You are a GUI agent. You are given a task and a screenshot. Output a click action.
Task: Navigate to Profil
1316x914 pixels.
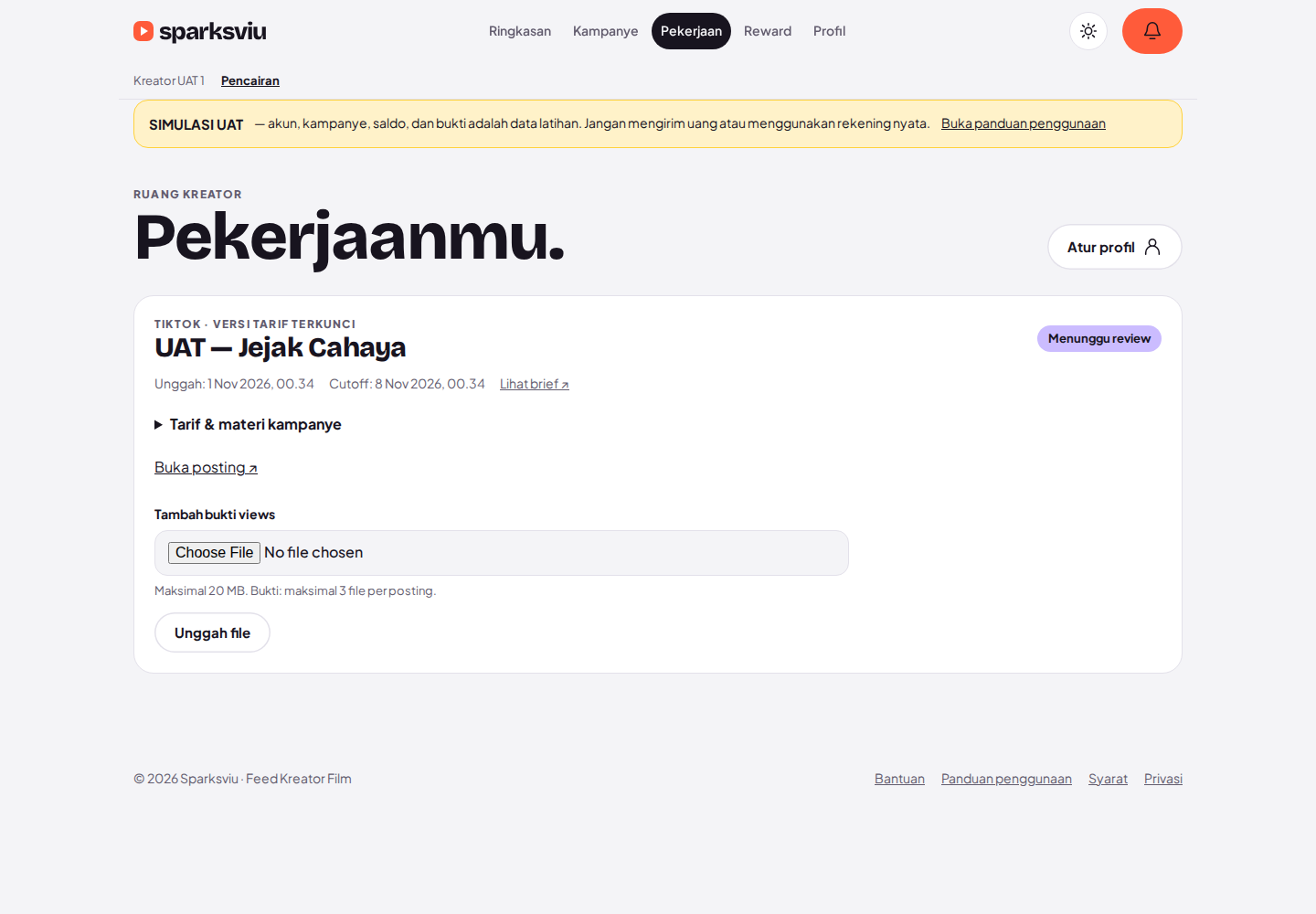[x=830, y=31]
